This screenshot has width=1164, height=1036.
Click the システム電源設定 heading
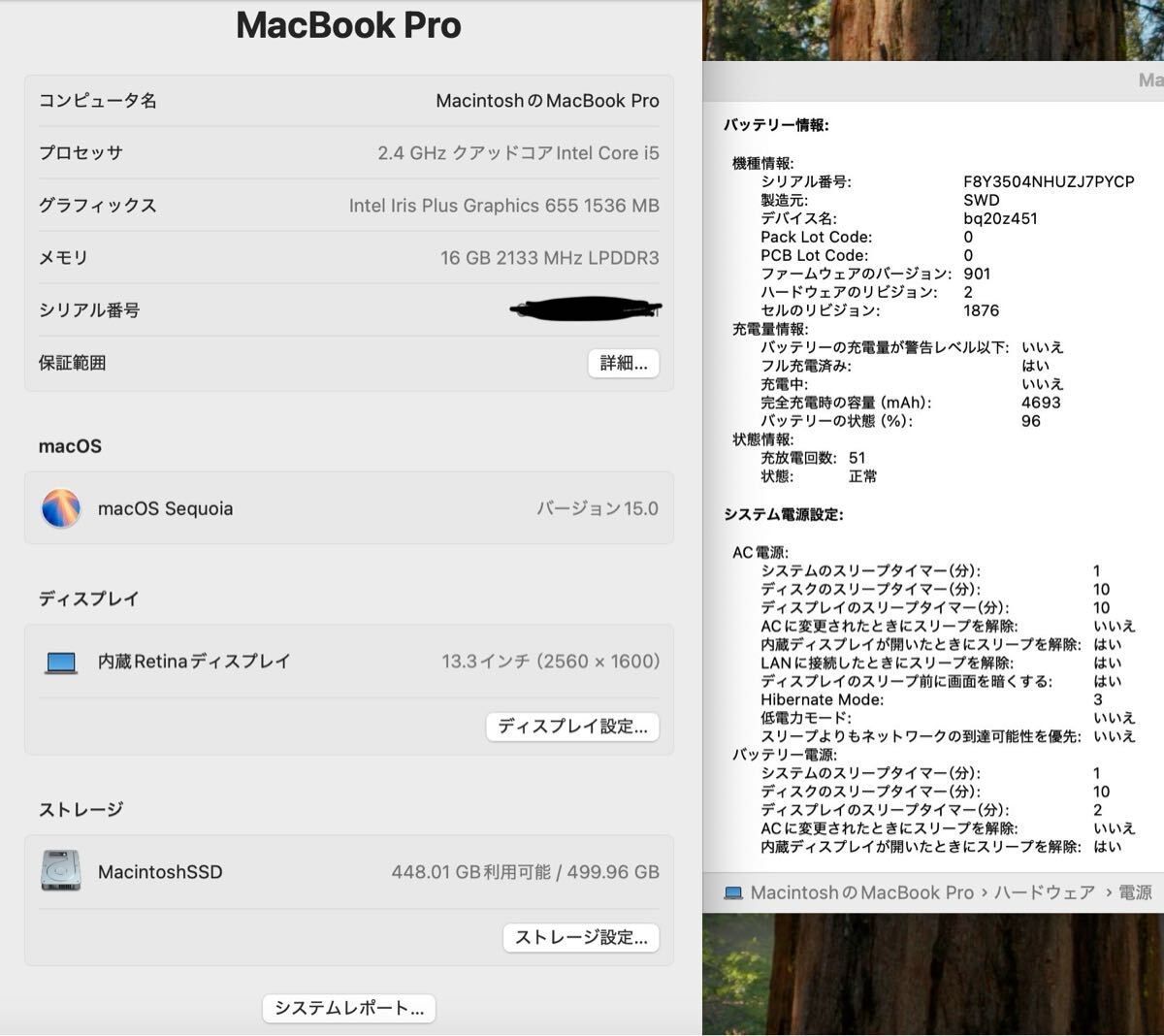[x=783, y=514]
